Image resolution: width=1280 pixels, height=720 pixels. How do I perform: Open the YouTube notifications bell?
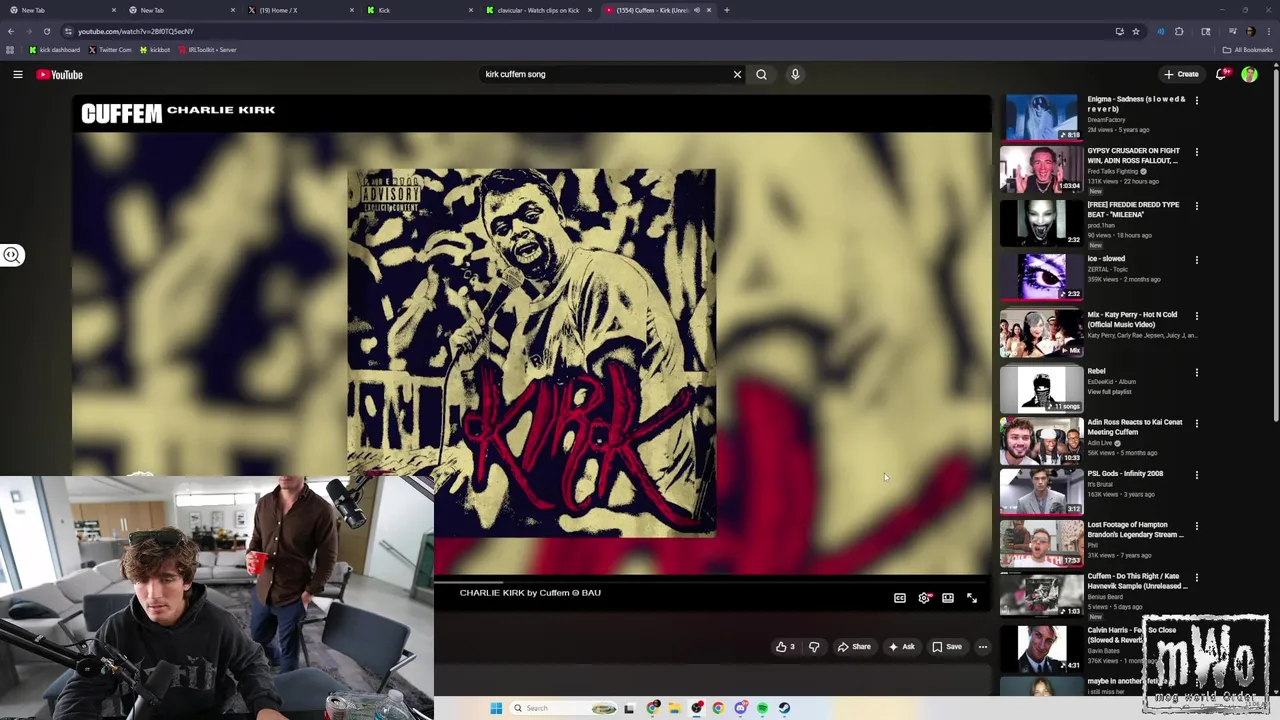point(1221,74)
